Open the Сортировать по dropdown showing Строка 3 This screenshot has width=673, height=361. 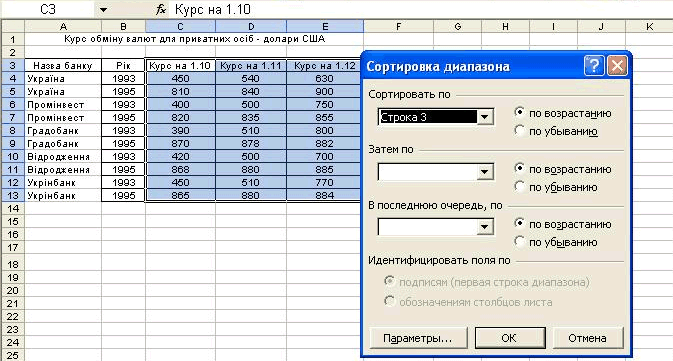pos(485,117)
